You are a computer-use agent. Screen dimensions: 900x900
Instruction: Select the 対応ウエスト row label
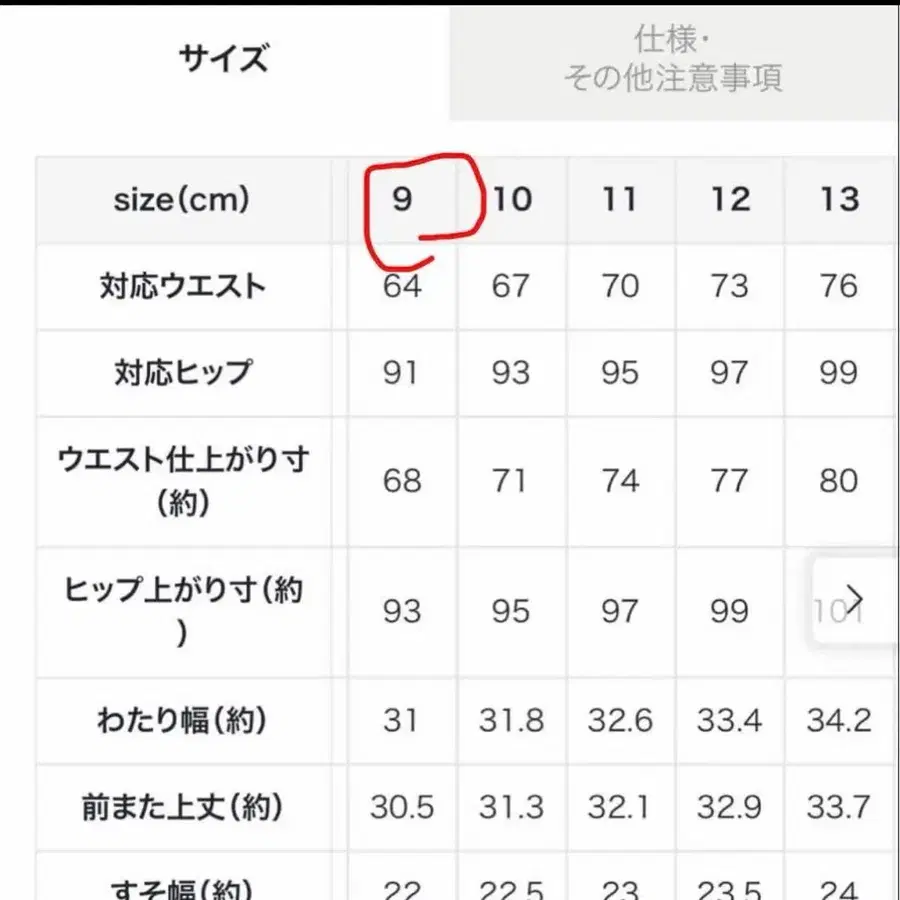click(x=185, y=286)
